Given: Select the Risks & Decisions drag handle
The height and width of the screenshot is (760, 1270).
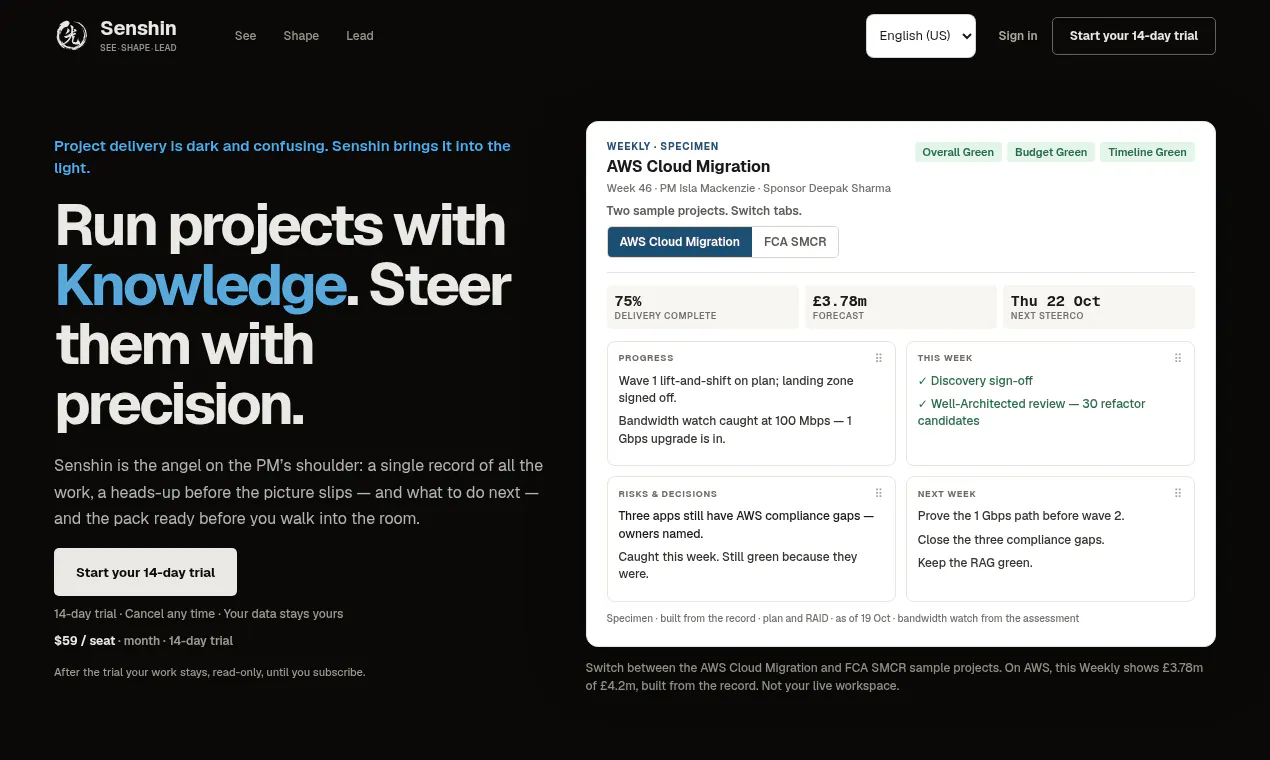Looking at the screenshot, I should point(879,493).
